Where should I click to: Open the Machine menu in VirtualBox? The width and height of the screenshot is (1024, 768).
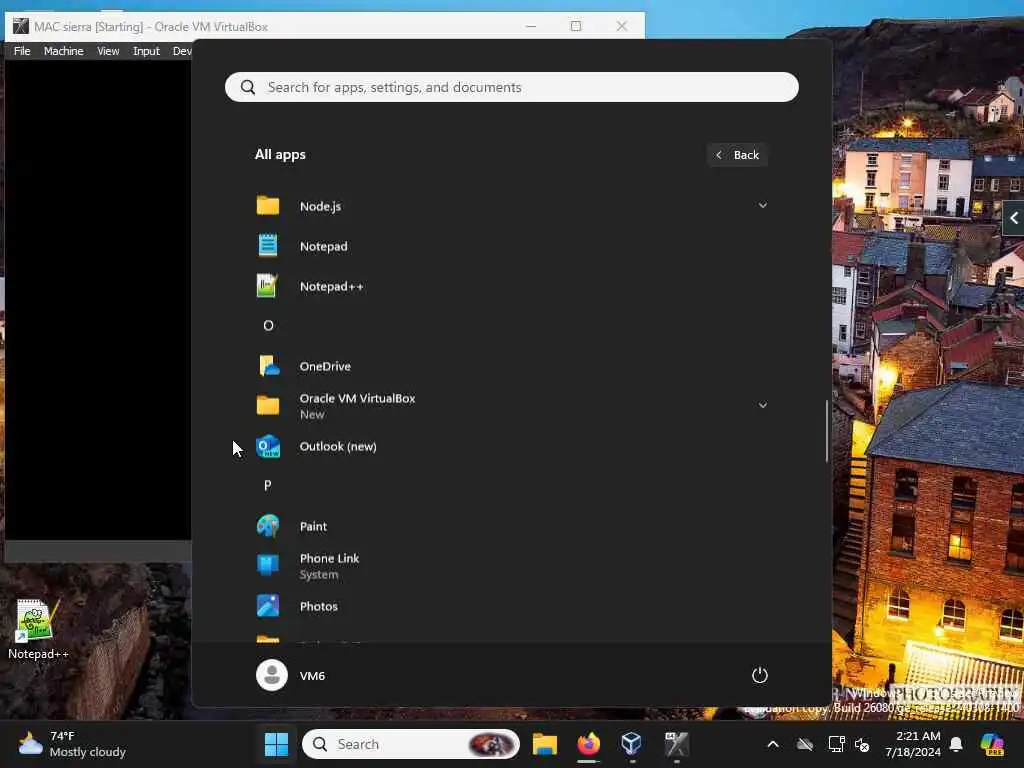click(x=63, y=51)
